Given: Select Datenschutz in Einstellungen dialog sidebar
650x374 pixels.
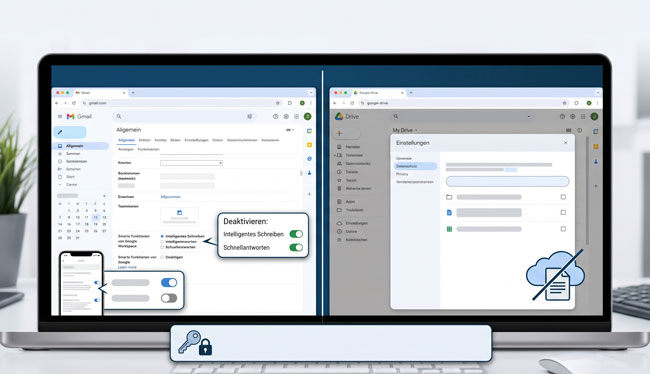Looking at the screenshot, I should pos(415,166).
